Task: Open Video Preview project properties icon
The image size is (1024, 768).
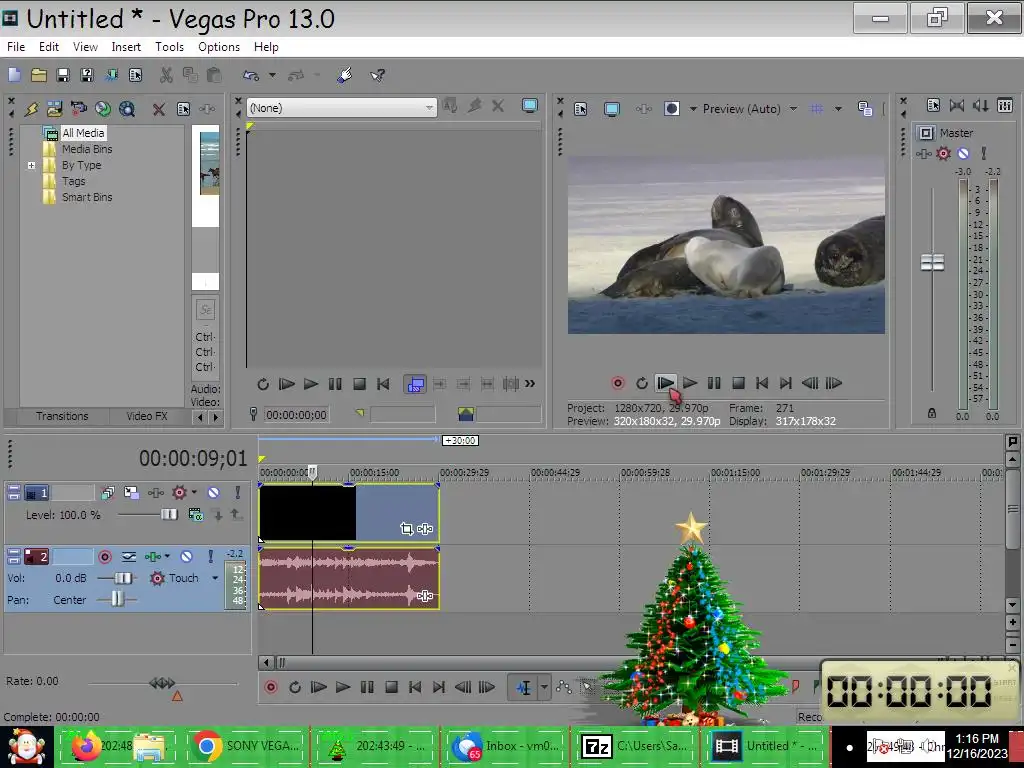Action: coord(581,109)
